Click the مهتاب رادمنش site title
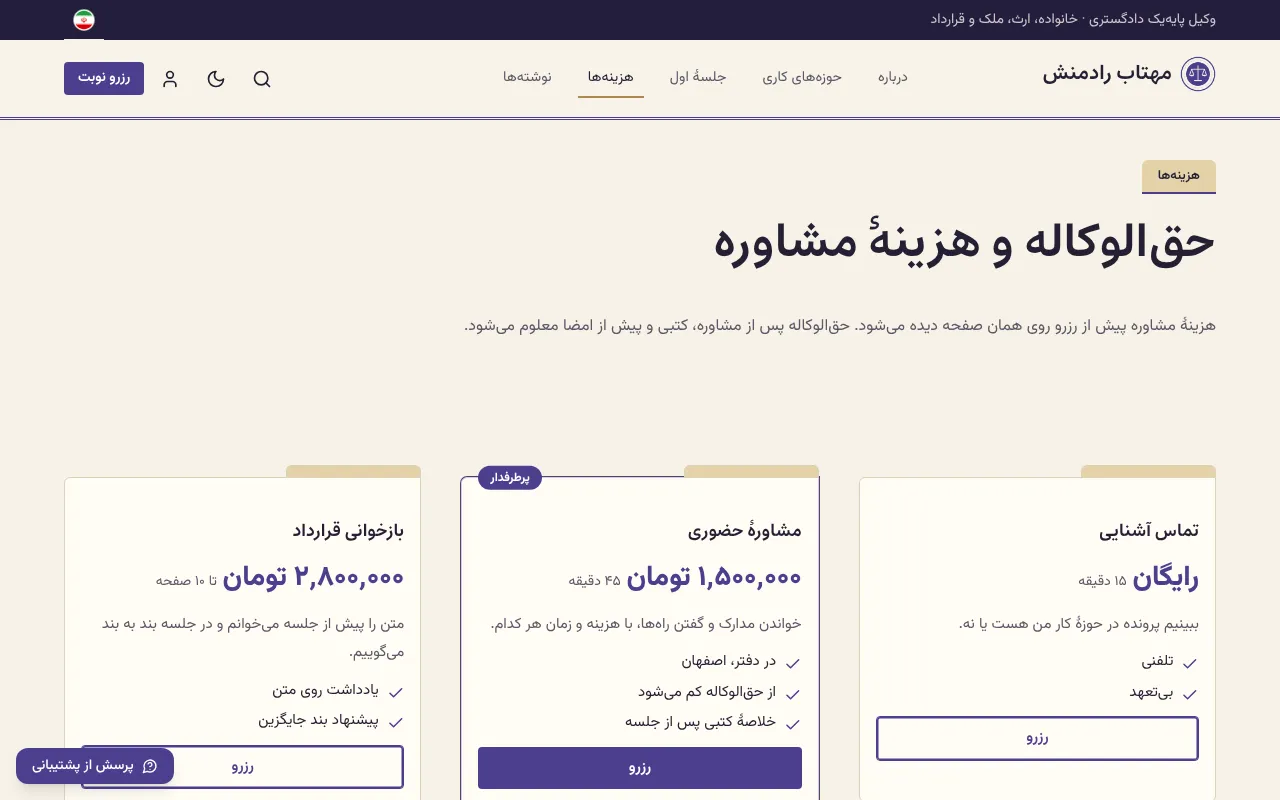1280x800 pixels. pos(1107,74)
